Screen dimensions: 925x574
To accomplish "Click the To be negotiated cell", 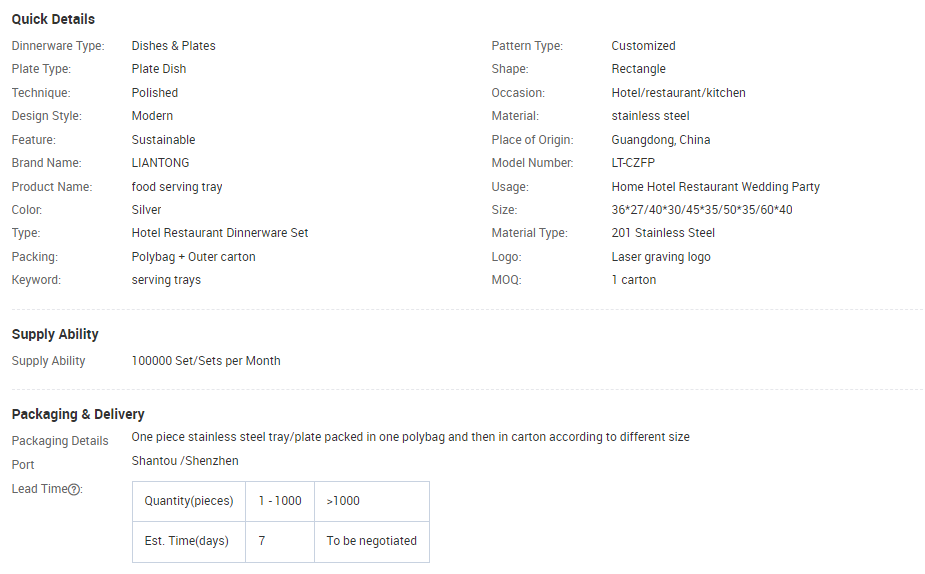I will [x=371, y=541].
